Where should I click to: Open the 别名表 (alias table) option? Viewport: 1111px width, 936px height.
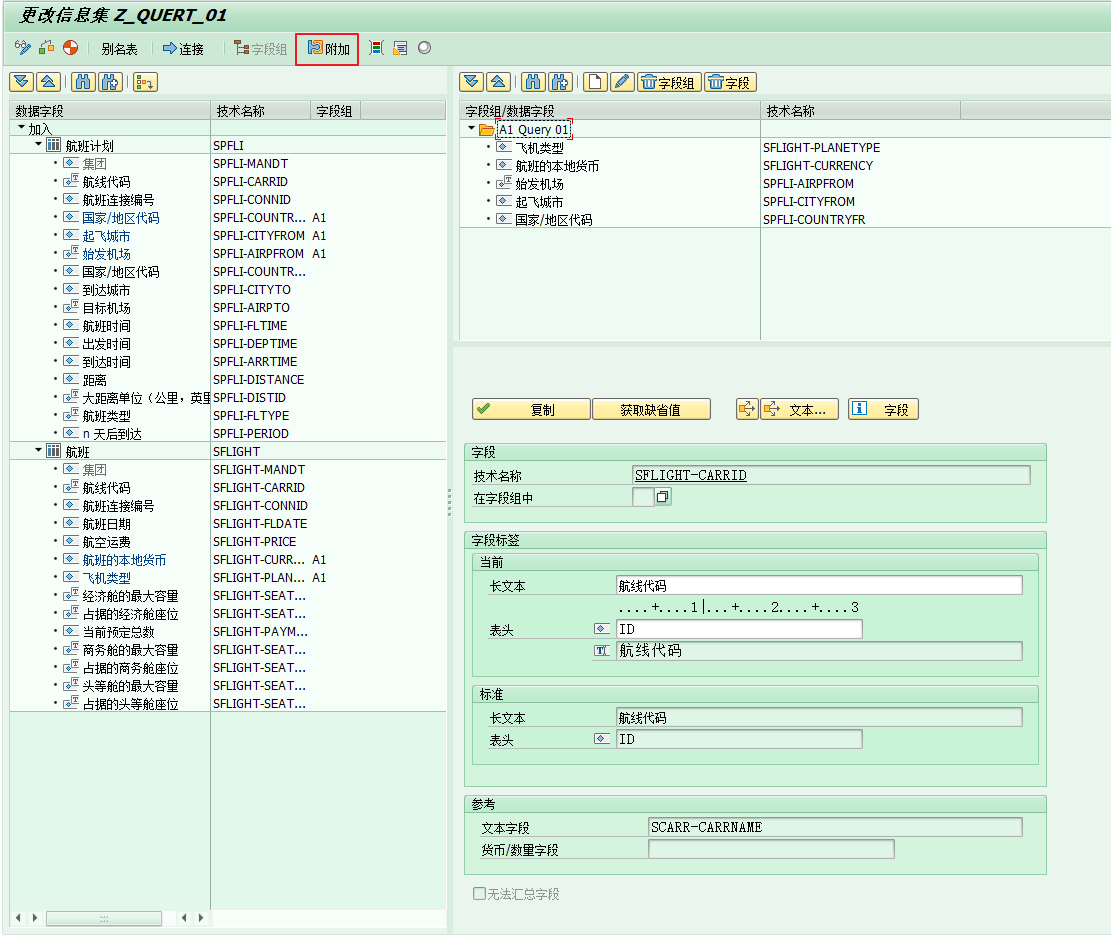point(119,49)
